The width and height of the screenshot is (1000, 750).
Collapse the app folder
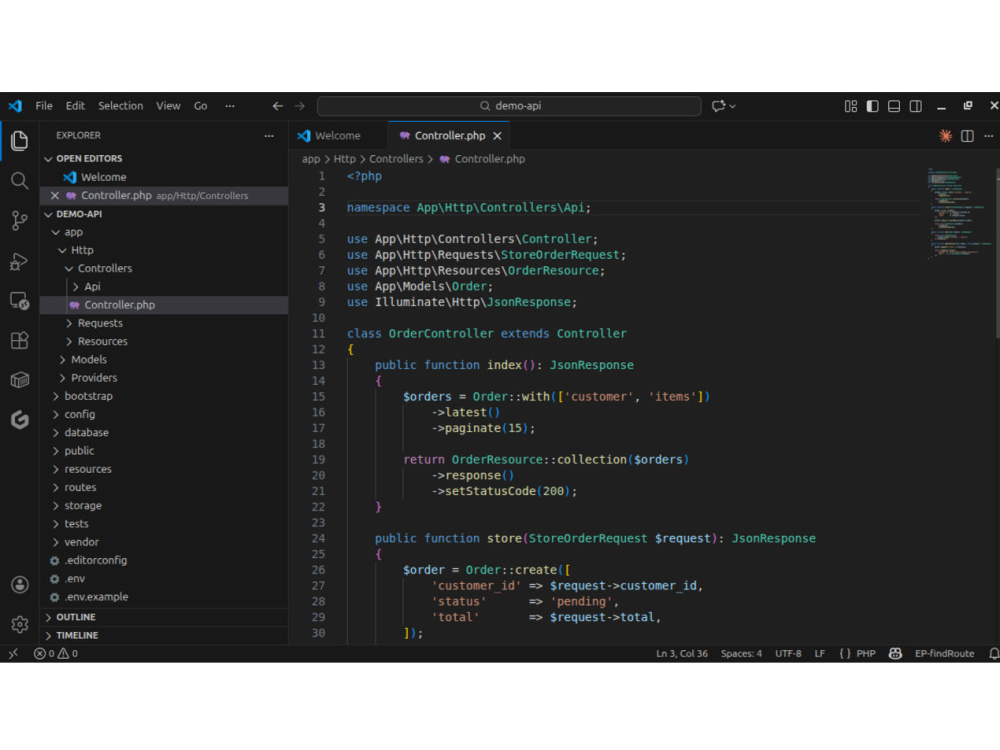(73, 232)
